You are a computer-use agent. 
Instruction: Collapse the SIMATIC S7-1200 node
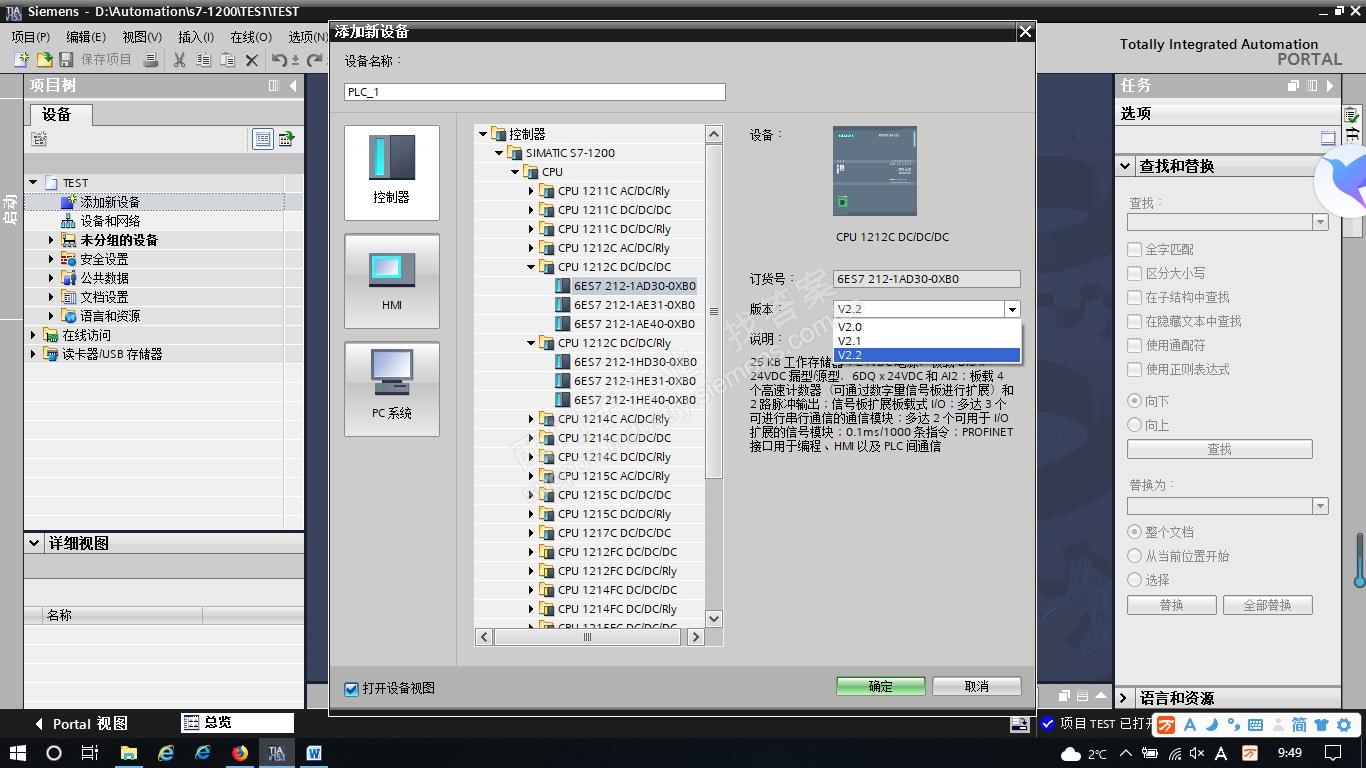(x=499, y=153)
